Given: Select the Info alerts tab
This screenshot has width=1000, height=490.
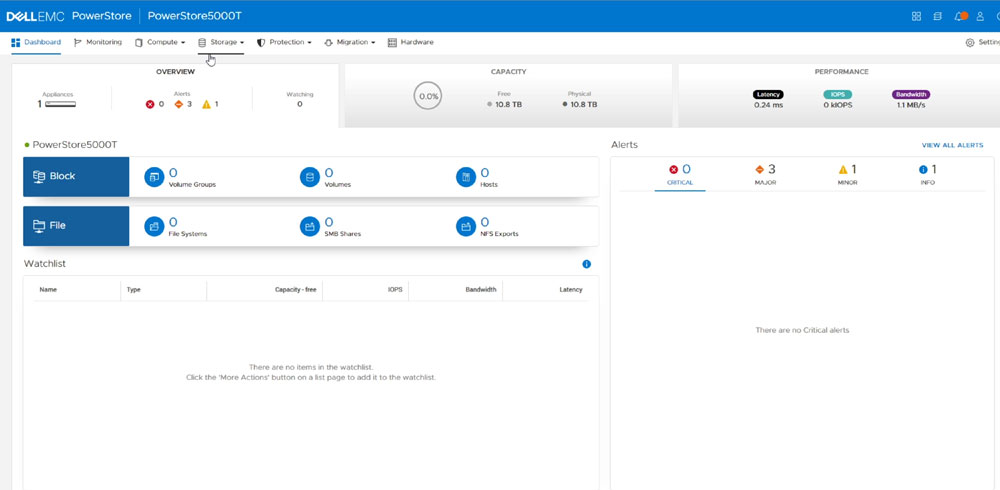Looking at the screenshot, I should [x=927, y=175].
